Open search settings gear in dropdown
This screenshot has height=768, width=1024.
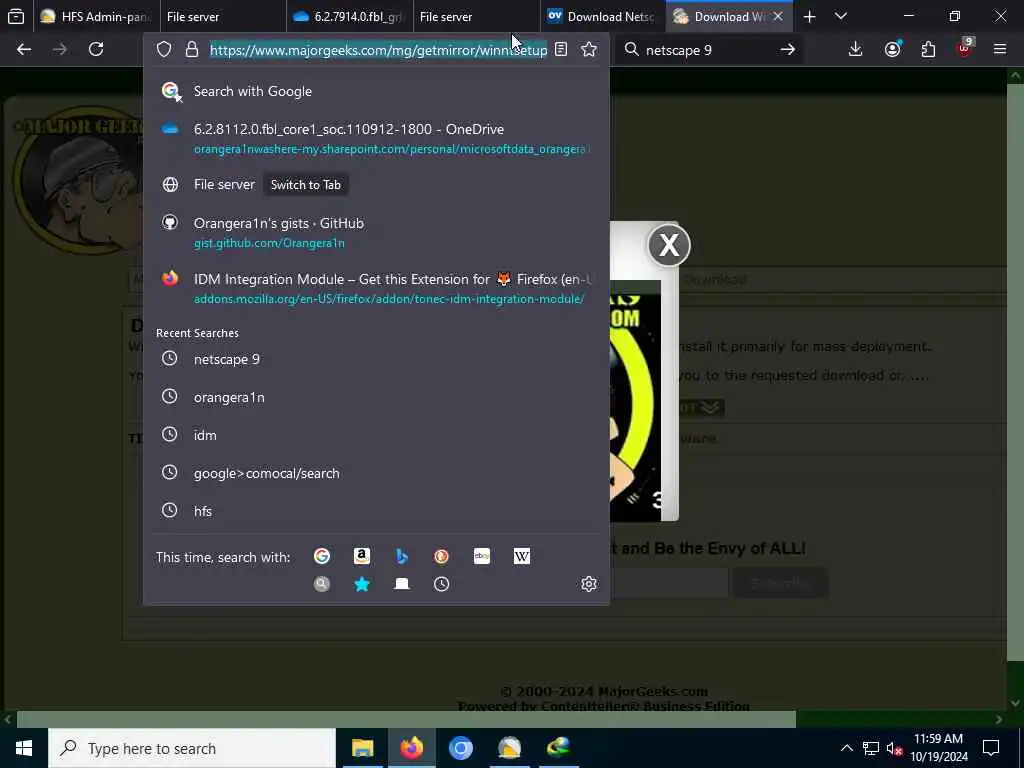(x=589, y=584)
